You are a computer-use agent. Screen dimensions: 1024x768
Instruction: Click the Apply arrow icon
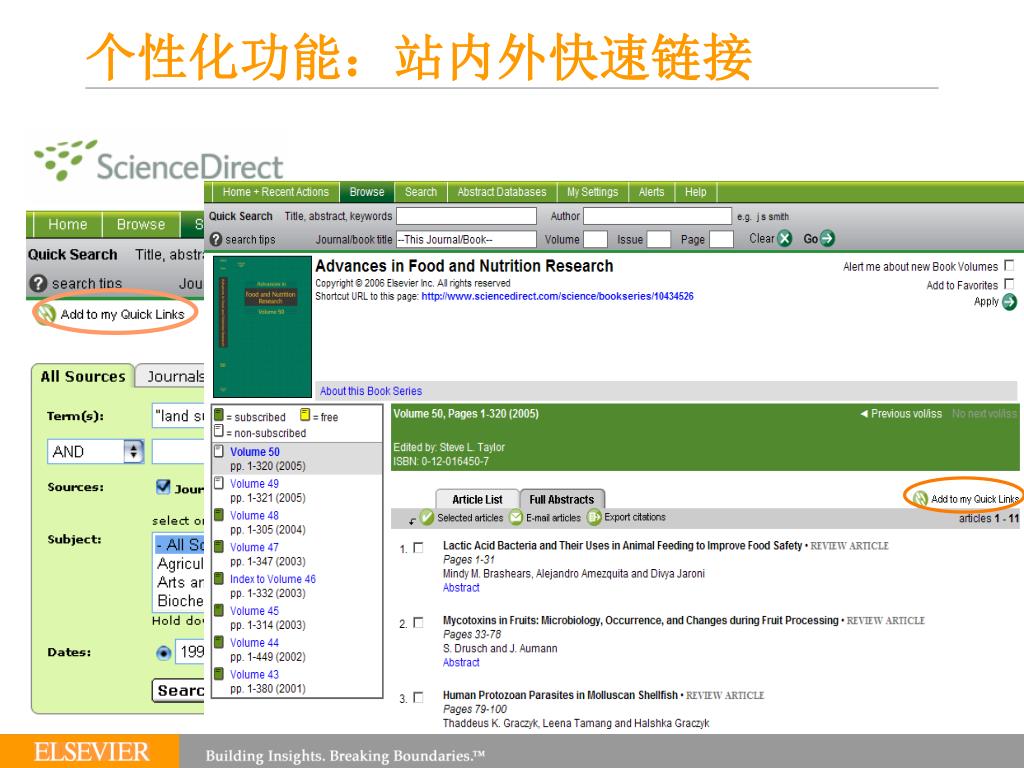click(x=1009, y=302)
